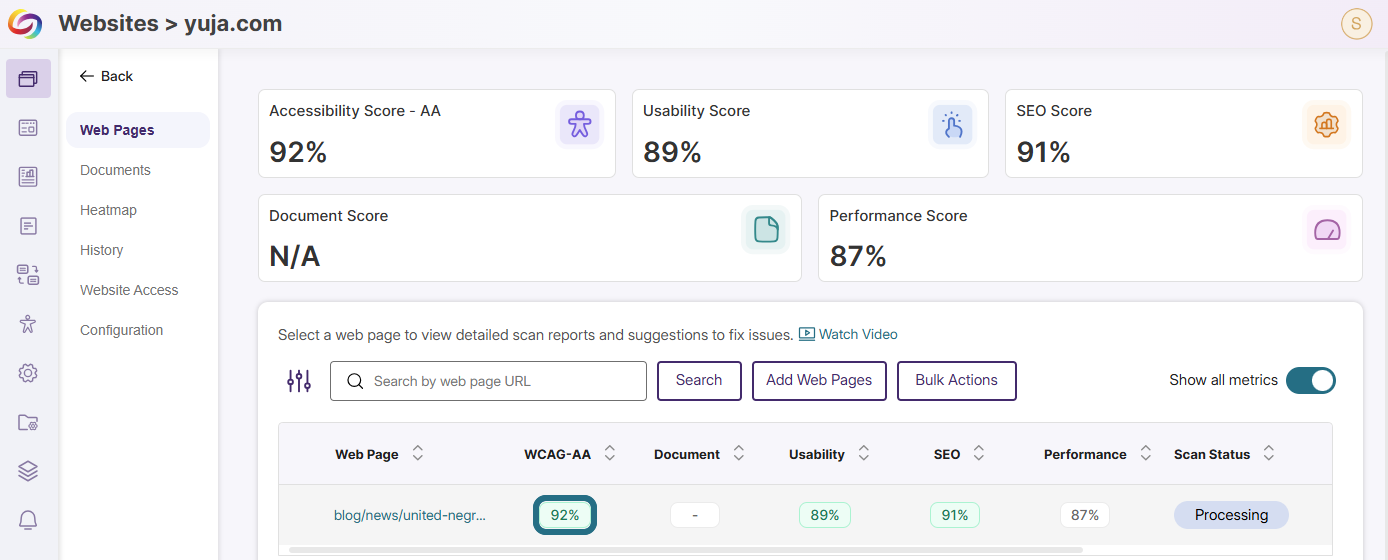Sort by Performance column
Image resolution: width=1388 pixels, height=560 pixels.
pos(1146,454)
